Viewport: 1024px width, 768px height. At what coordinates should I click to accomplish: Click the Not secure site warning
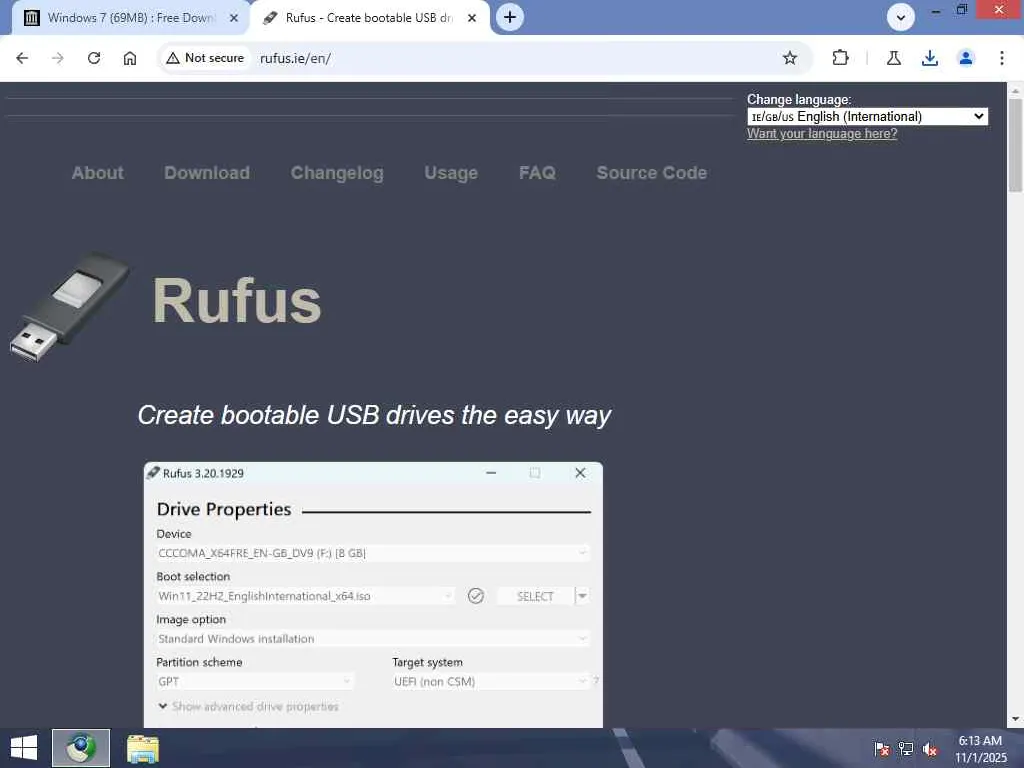[x=205, y=58]
